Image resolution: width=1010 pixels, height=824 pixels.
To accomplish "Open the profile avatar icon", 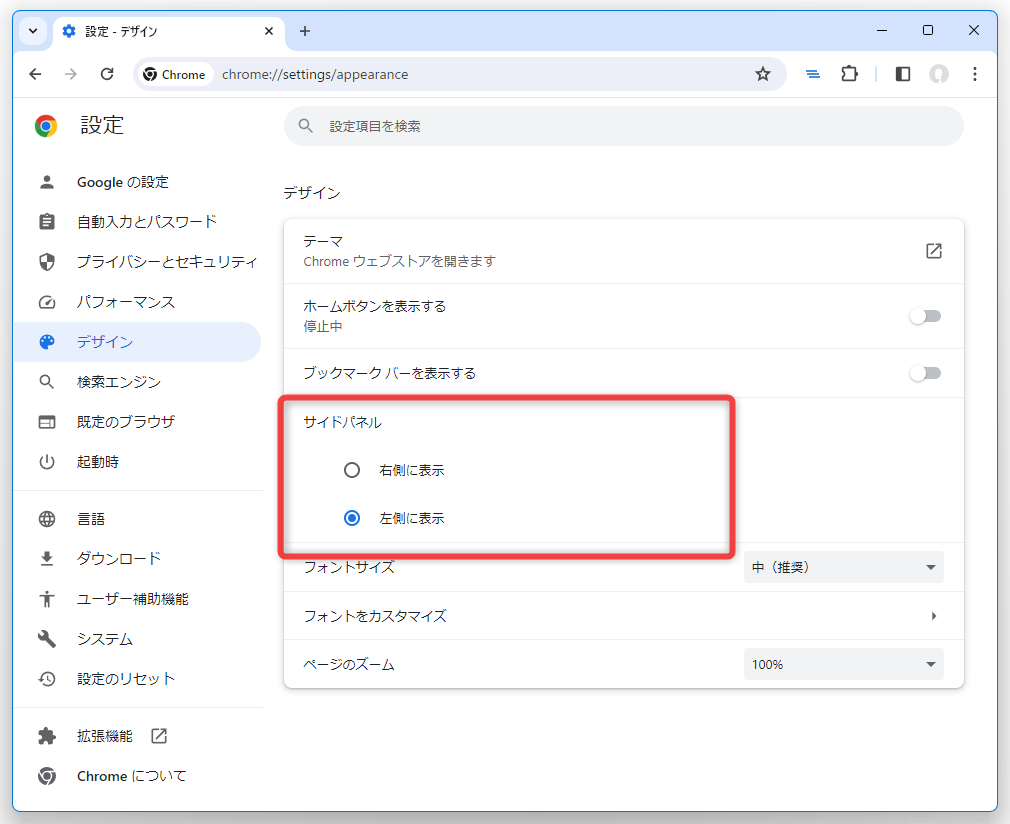I will click(939, 74).
